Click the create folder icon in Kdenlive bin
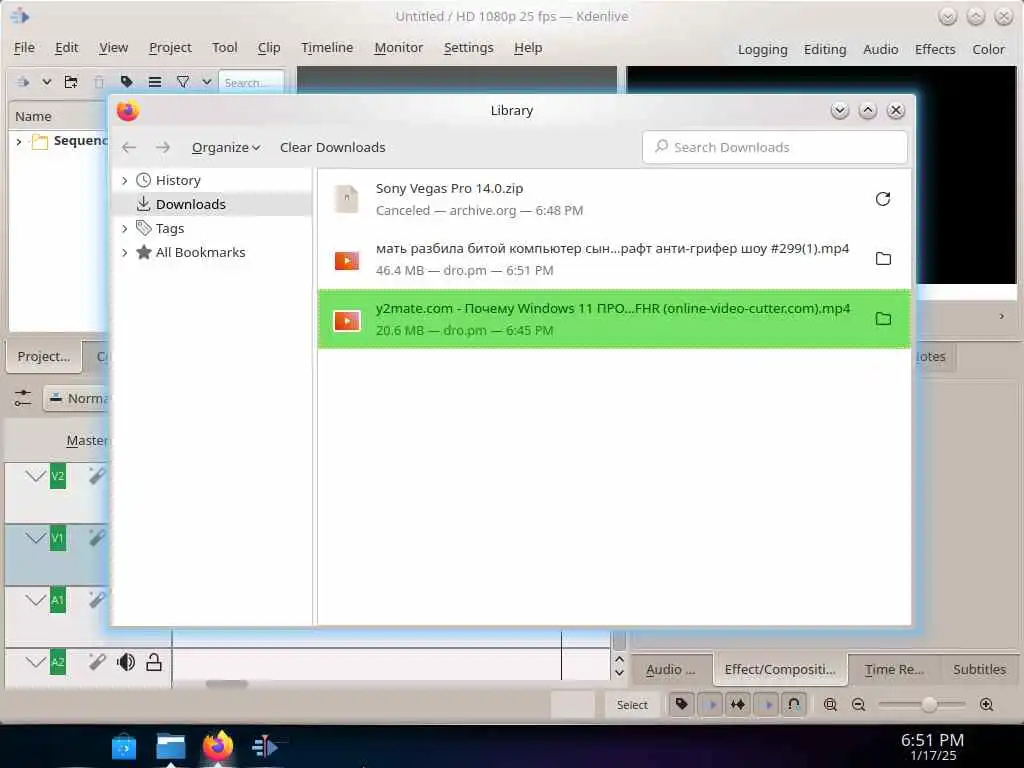1024x768 pixels. (71, 82)
